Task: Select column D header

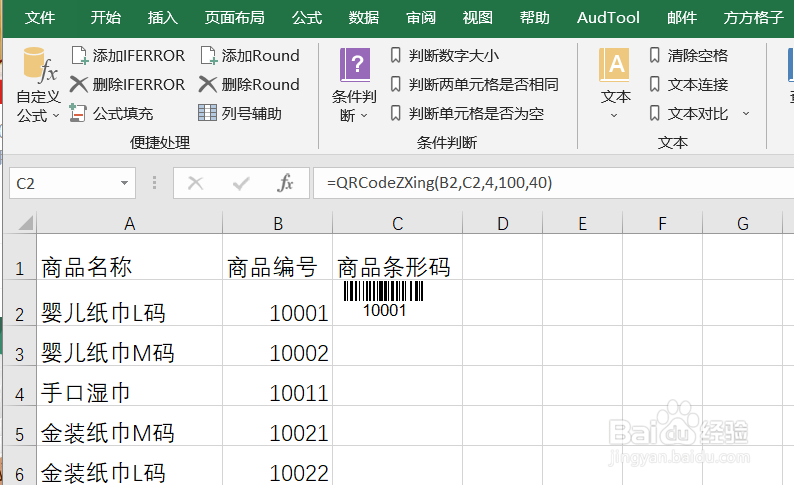Action: 502,223
